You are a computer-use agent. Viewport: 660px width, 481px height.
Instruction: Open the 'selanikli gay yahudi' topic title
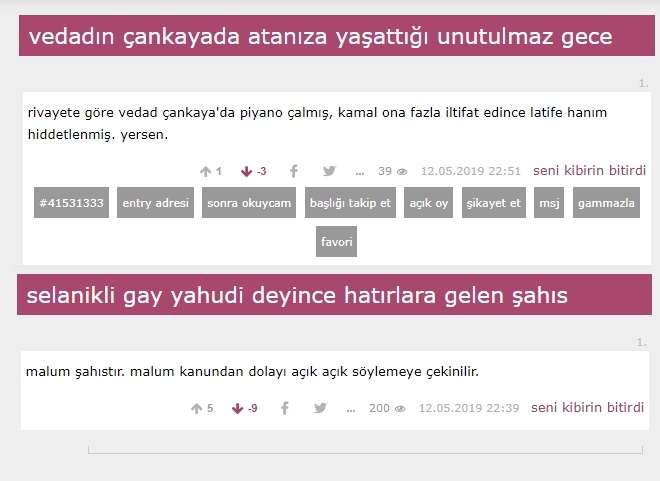click(296, 296)
